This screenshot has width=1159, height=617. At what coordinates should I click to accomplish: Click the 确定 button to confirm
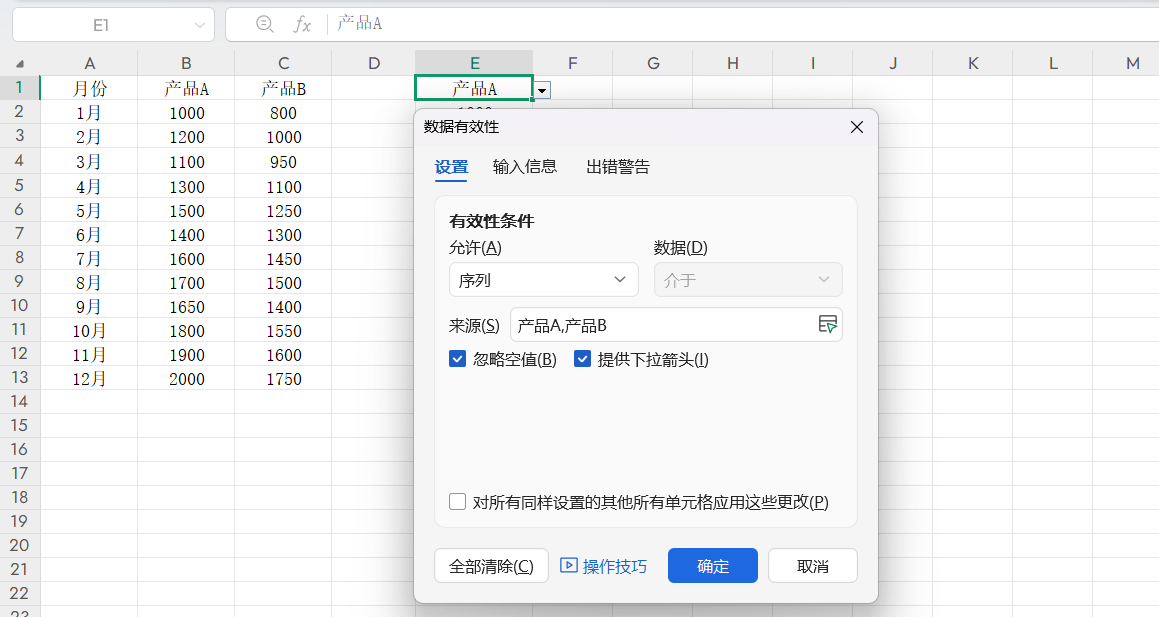[712, 565]
